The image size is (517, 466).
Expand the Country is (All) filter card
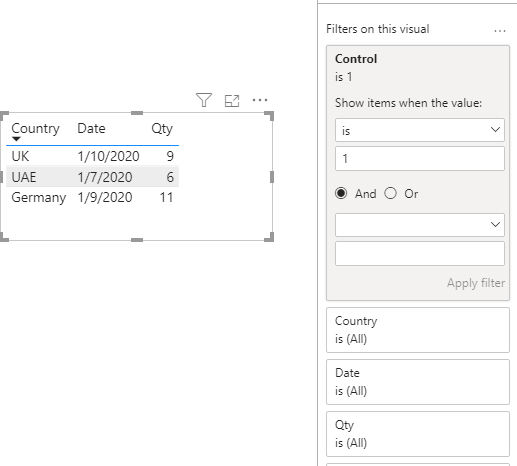tap(418, 330)
